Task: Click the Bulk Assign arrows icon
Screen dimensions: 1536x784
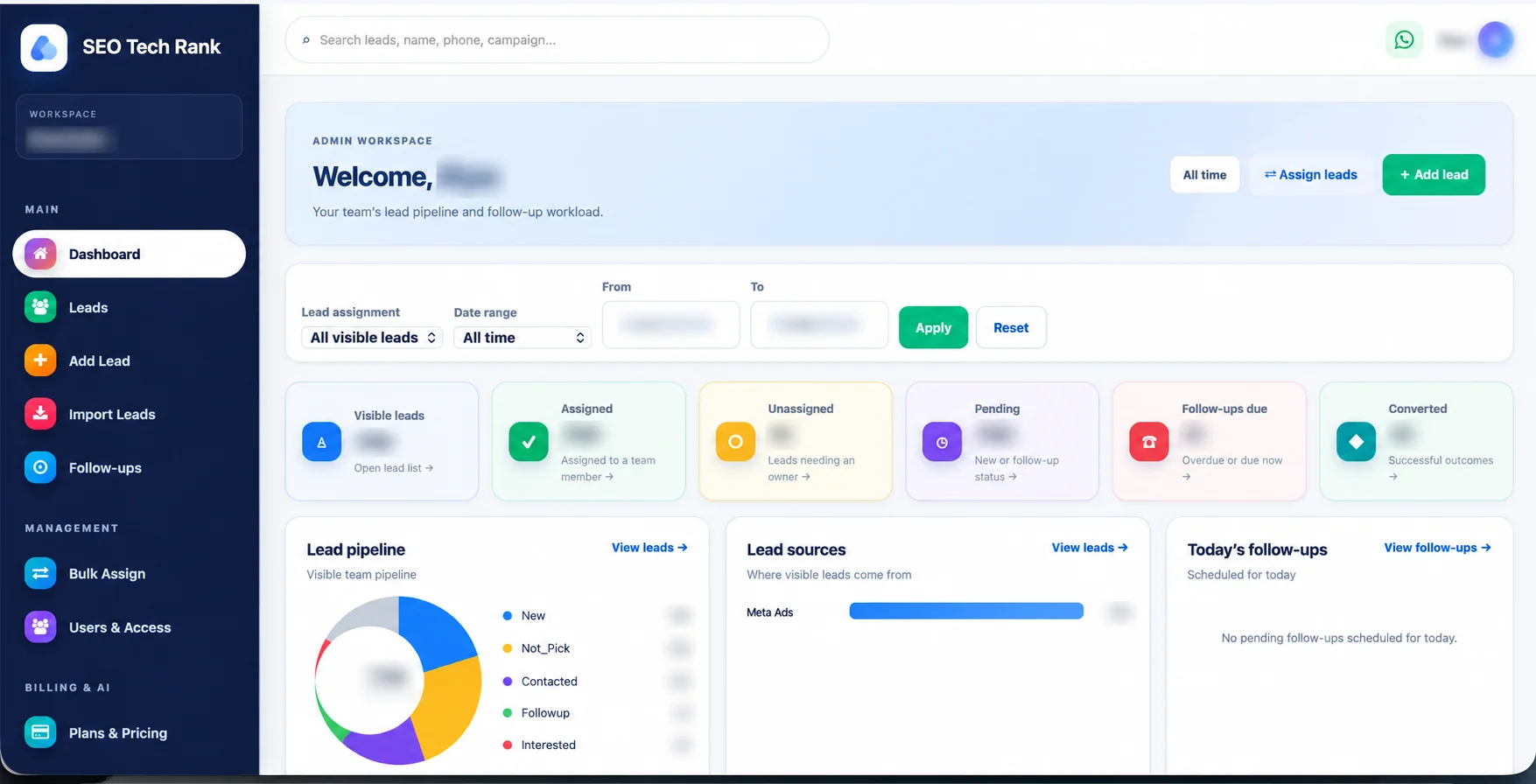Action: click(40, 573)
